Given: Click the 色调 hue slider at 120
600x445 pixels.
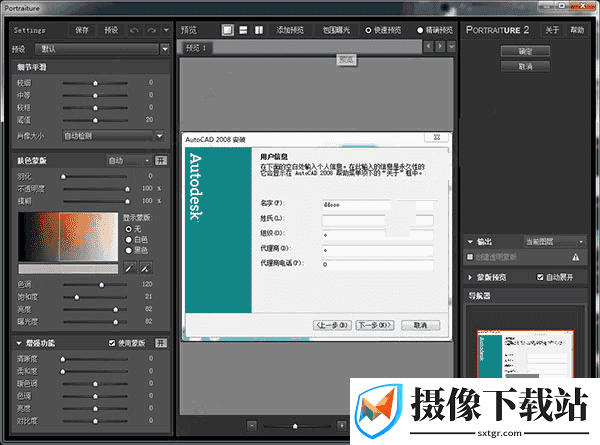Looking at the screenshot, I should click(101, 285).
